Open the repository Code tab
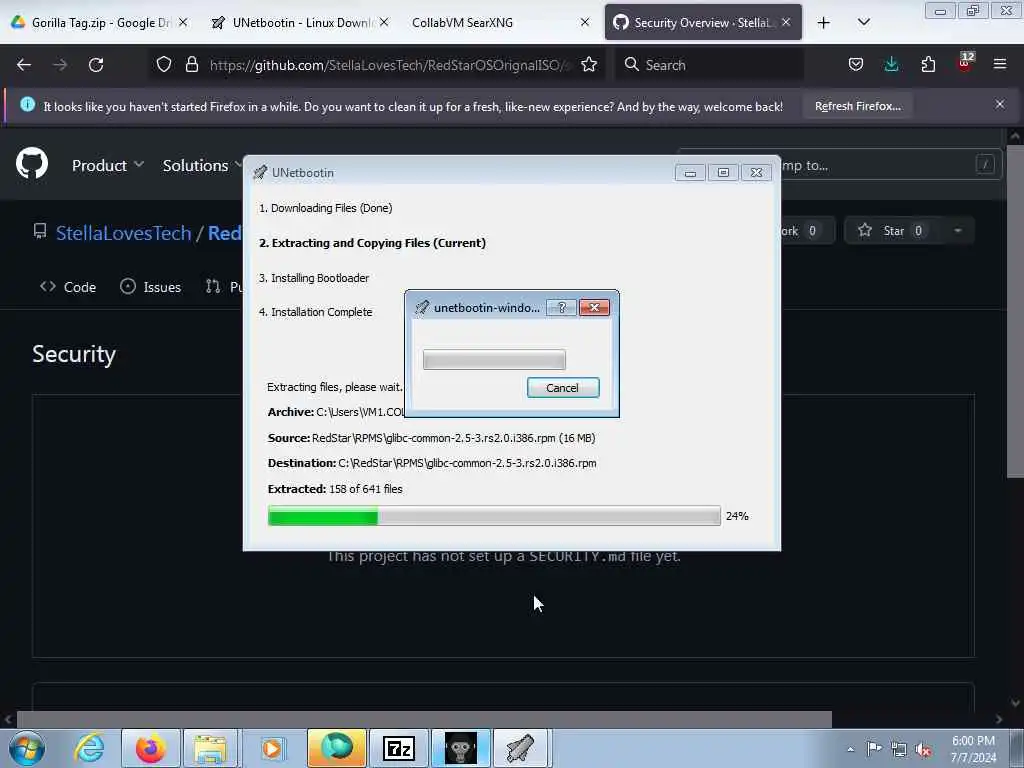 [68, 287]
